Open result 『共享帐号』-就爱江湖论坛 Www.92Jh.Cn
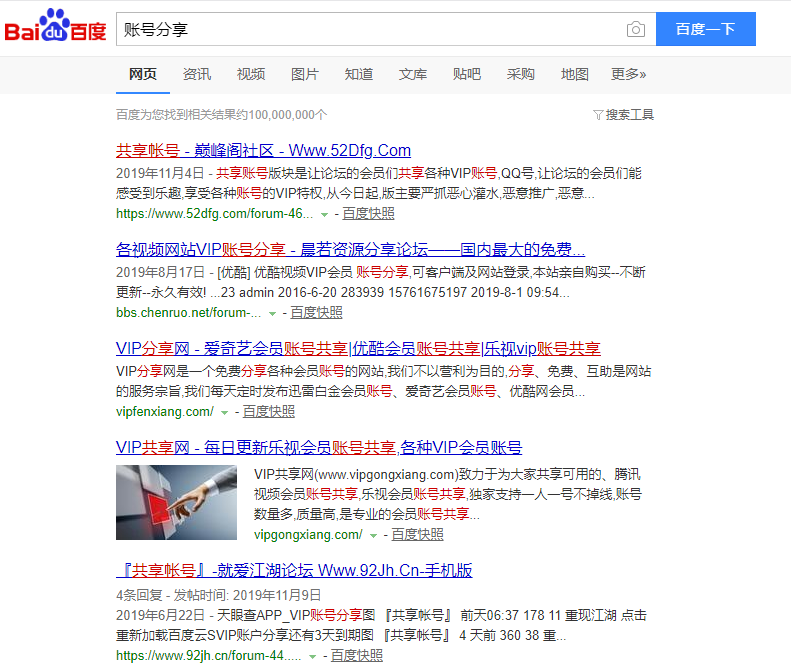 tap(294, 570)
